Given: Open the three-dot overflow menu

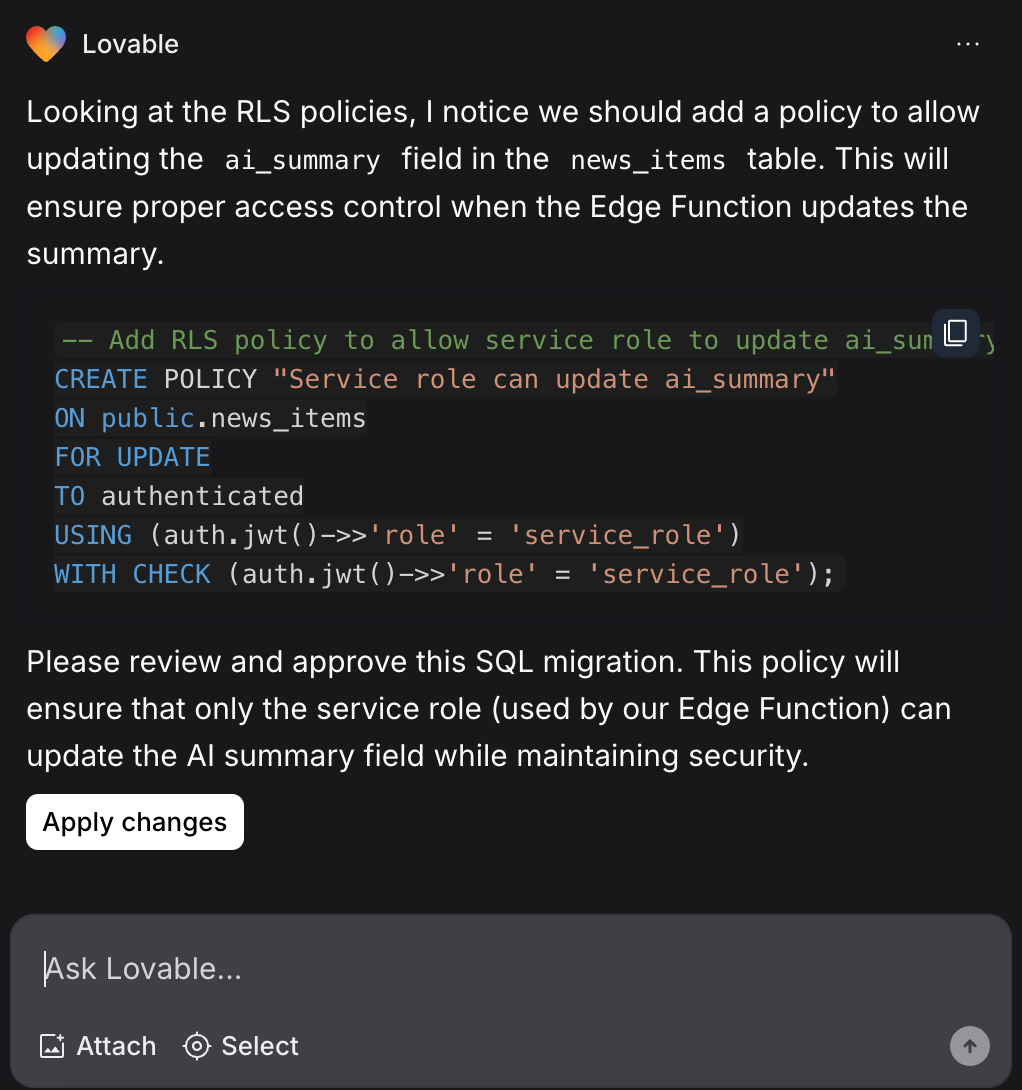Looking at the screenshot, I should tap(967, 43).
